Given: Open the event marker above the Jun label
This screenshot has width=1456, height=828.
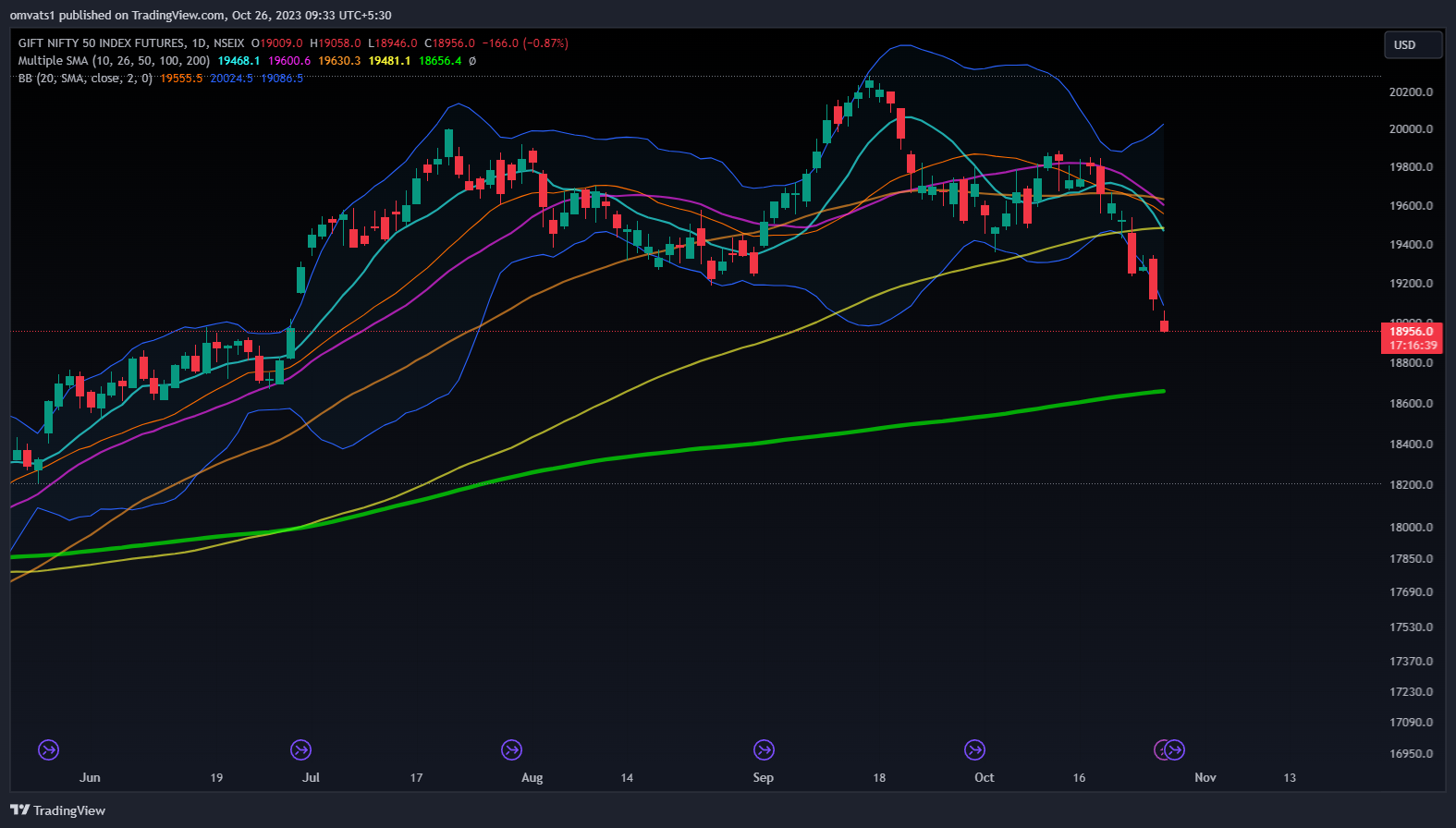Looking at the screenshot, I should pos(48,749).
